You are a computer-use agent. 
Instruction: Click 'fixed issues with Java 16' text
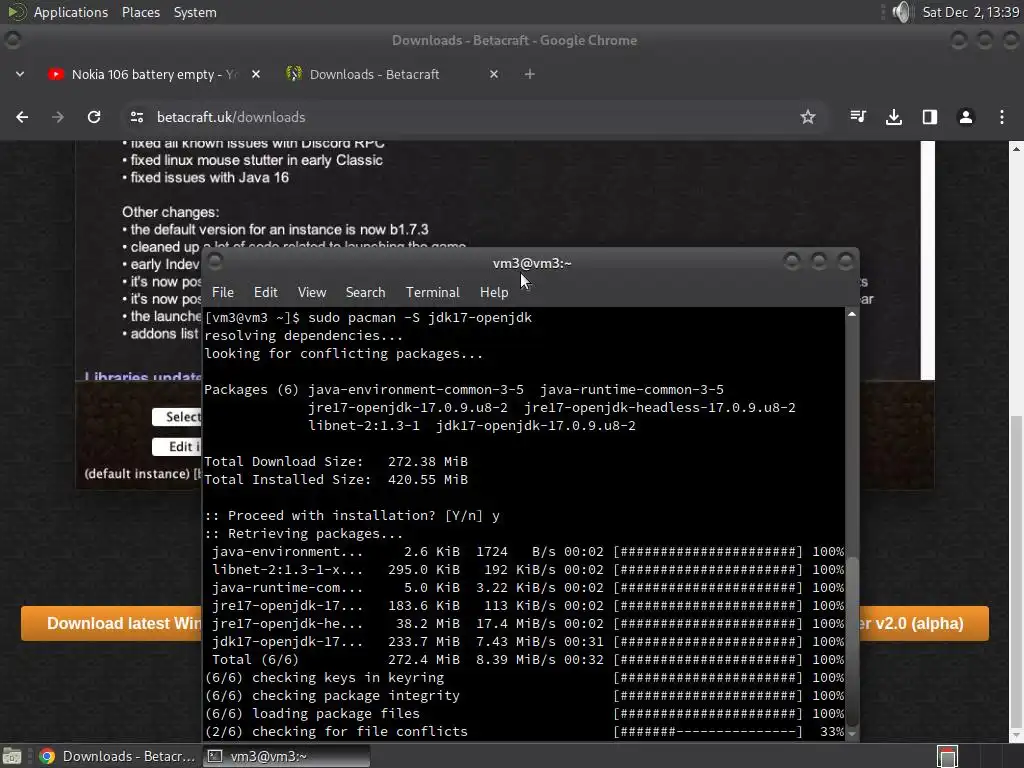tap(209, 178)
